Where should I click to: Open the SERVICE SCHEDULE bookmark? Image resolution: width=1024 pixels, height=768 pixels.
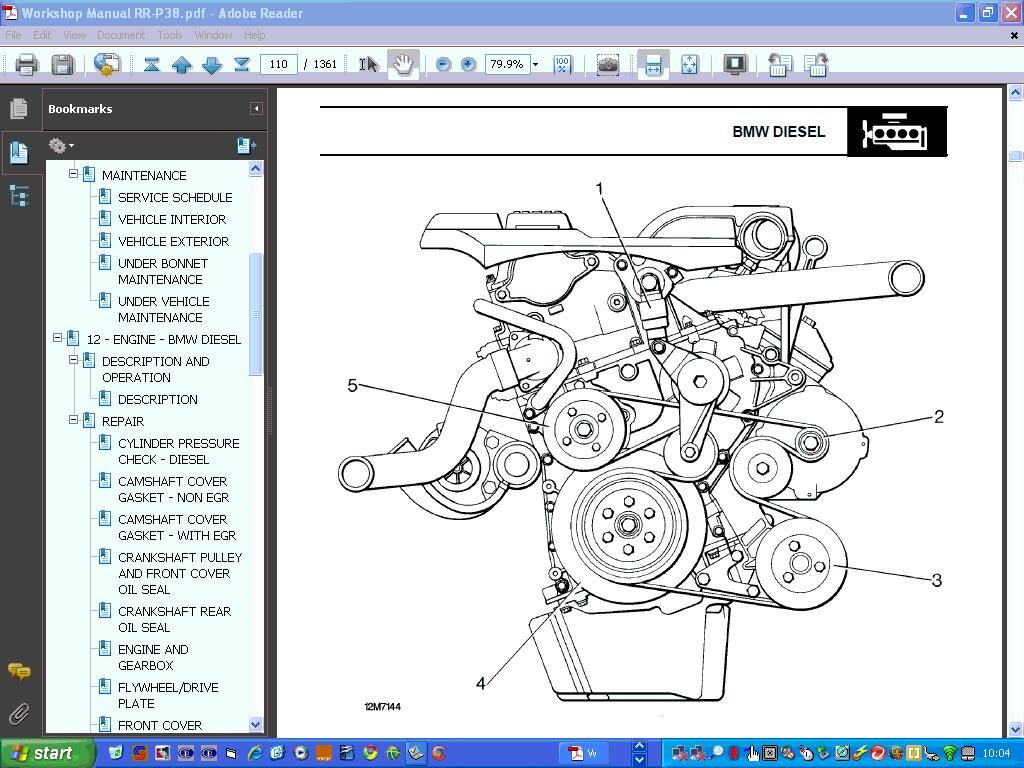175,197
